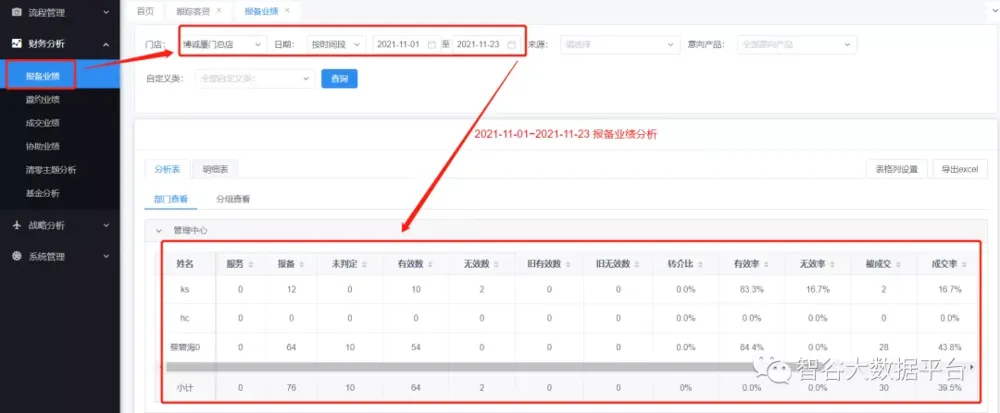Close the 跟踪客资 tab with its X

219,10
